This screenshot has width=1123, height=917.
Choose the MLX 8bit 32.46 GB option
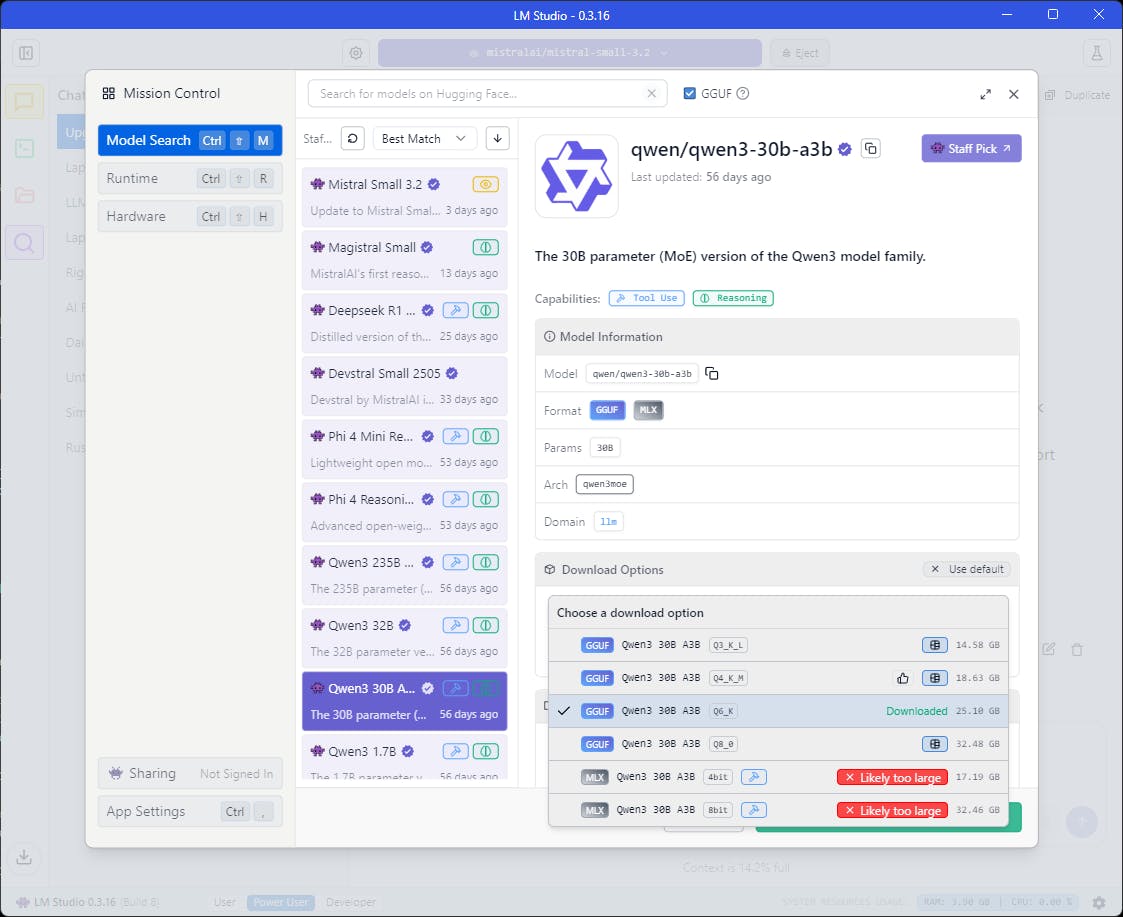coord(778,810)
